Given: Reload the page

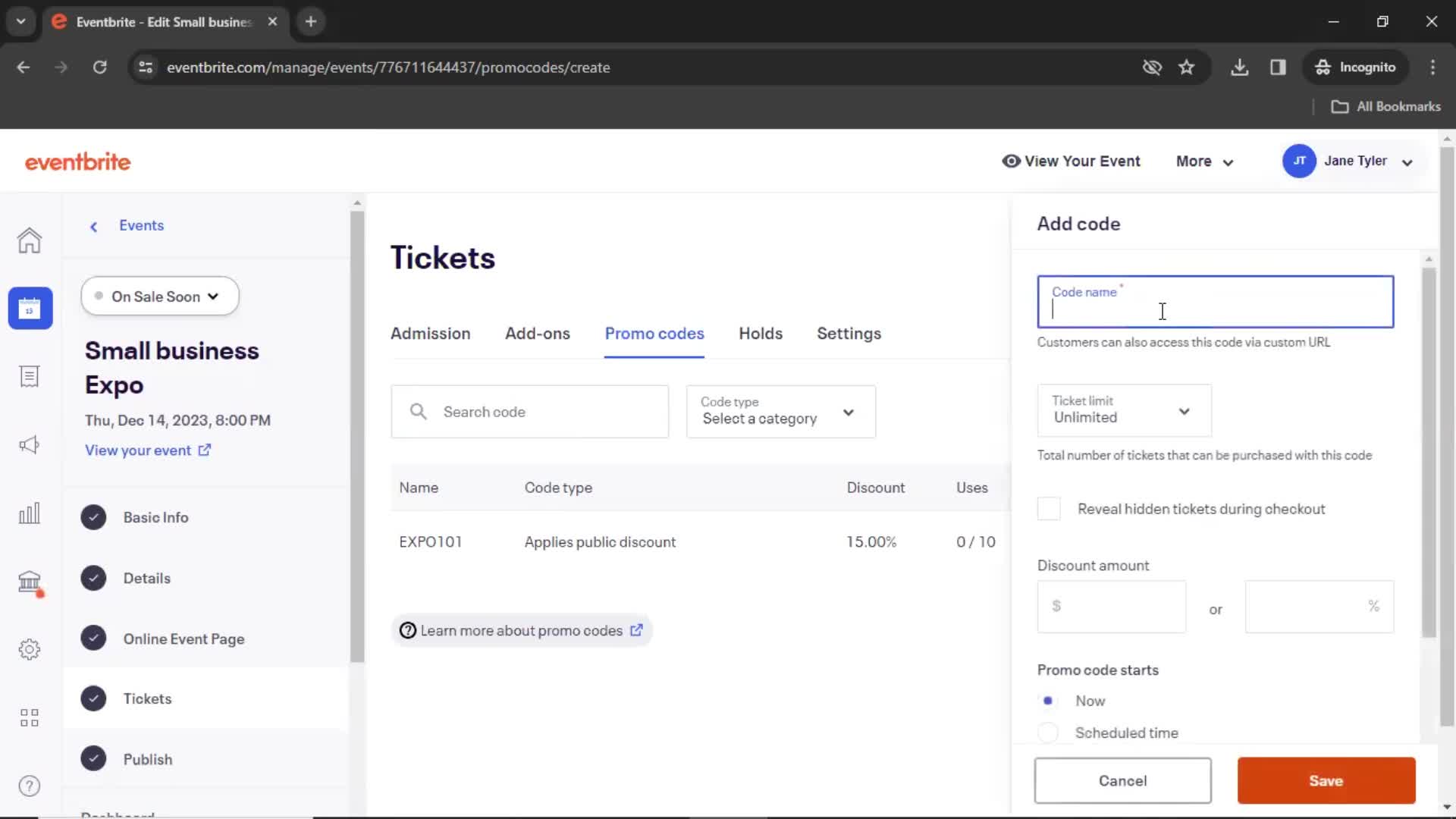Looking at the screenshot, I should coord(99,67).
